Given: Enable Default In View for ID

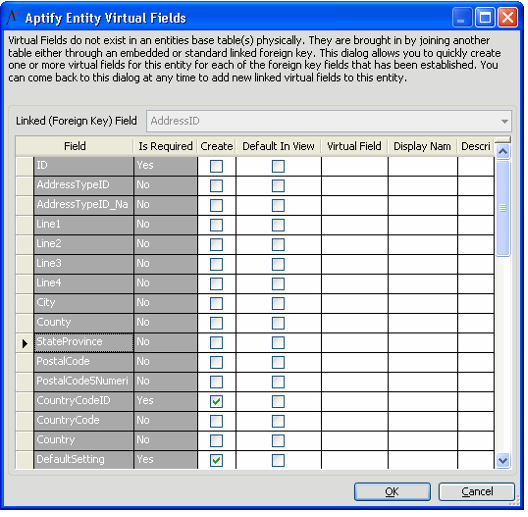Looking at the screenshot, I should 278,166.
